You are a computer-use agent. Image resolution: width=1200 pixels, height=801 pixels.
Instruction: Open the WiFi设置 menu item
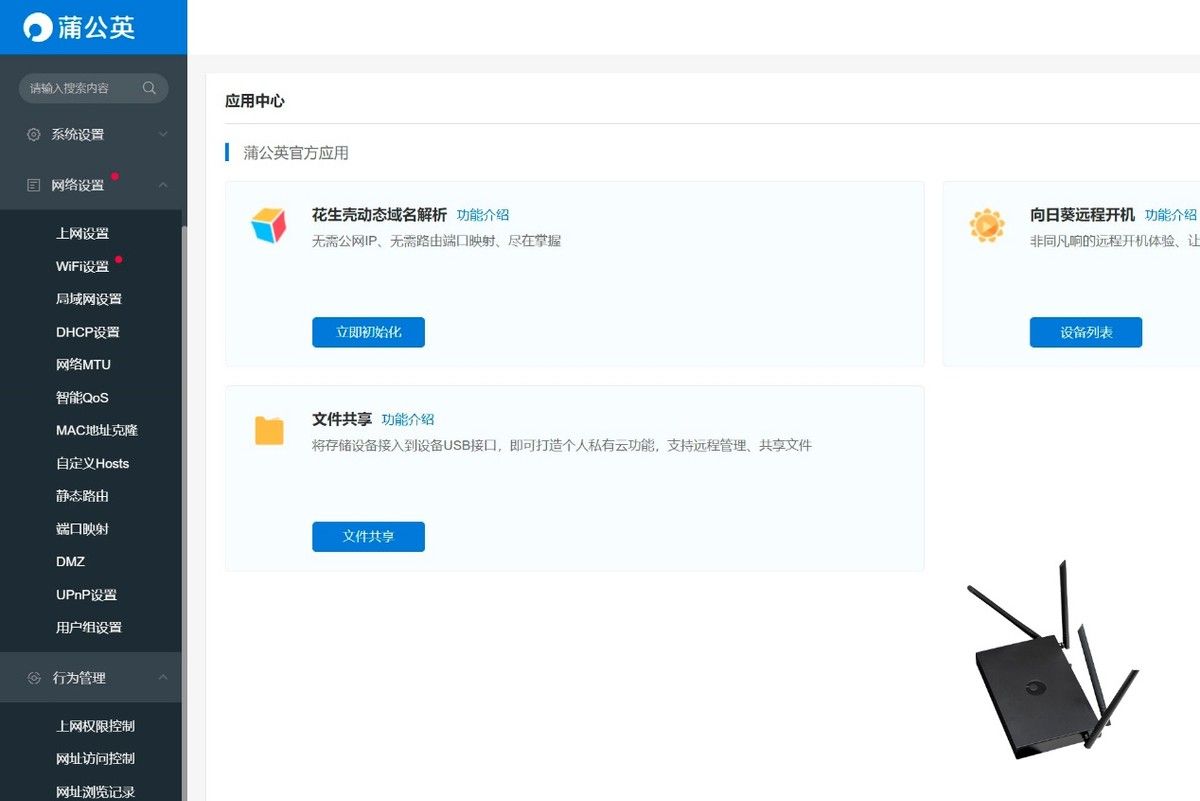click(x=82, y=267)
